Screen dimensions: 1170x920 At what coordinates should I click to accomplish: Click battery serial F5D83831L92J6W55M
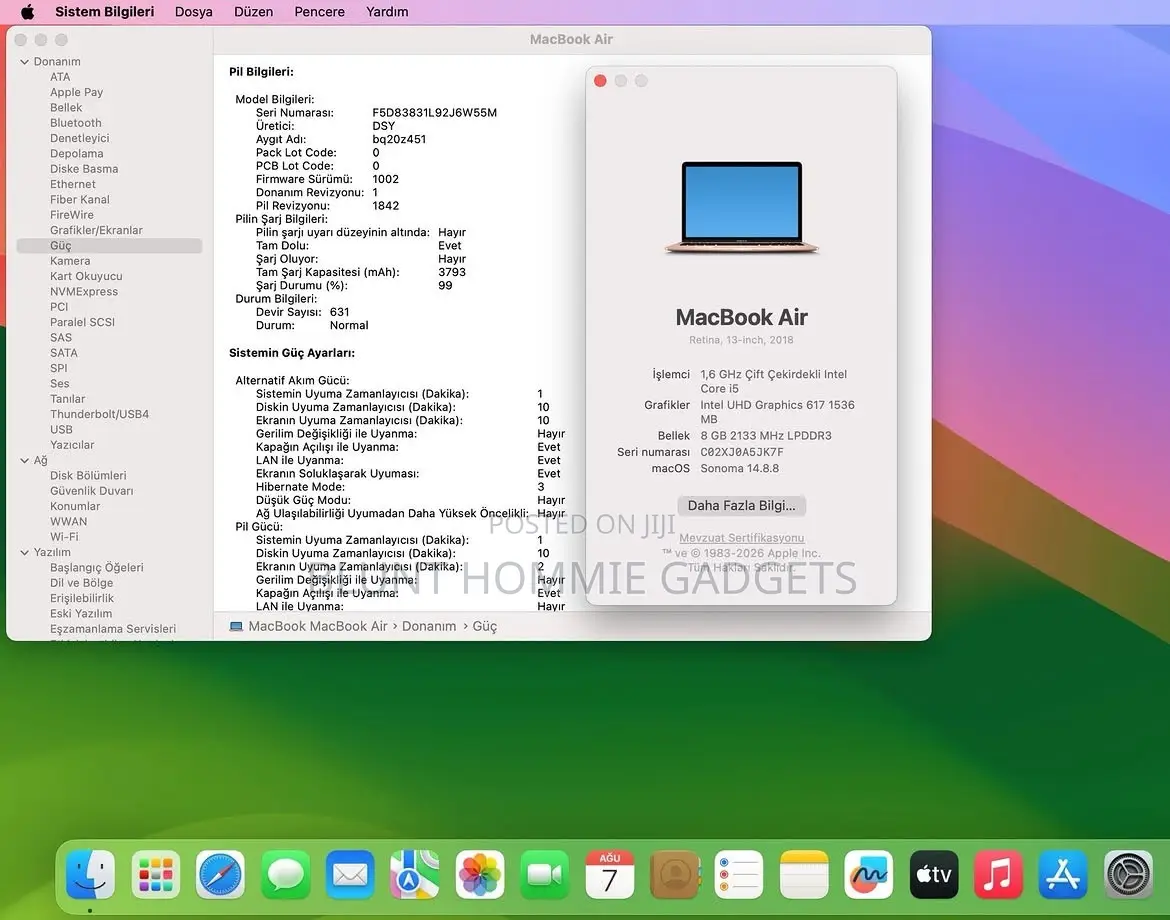click(434, 113)
